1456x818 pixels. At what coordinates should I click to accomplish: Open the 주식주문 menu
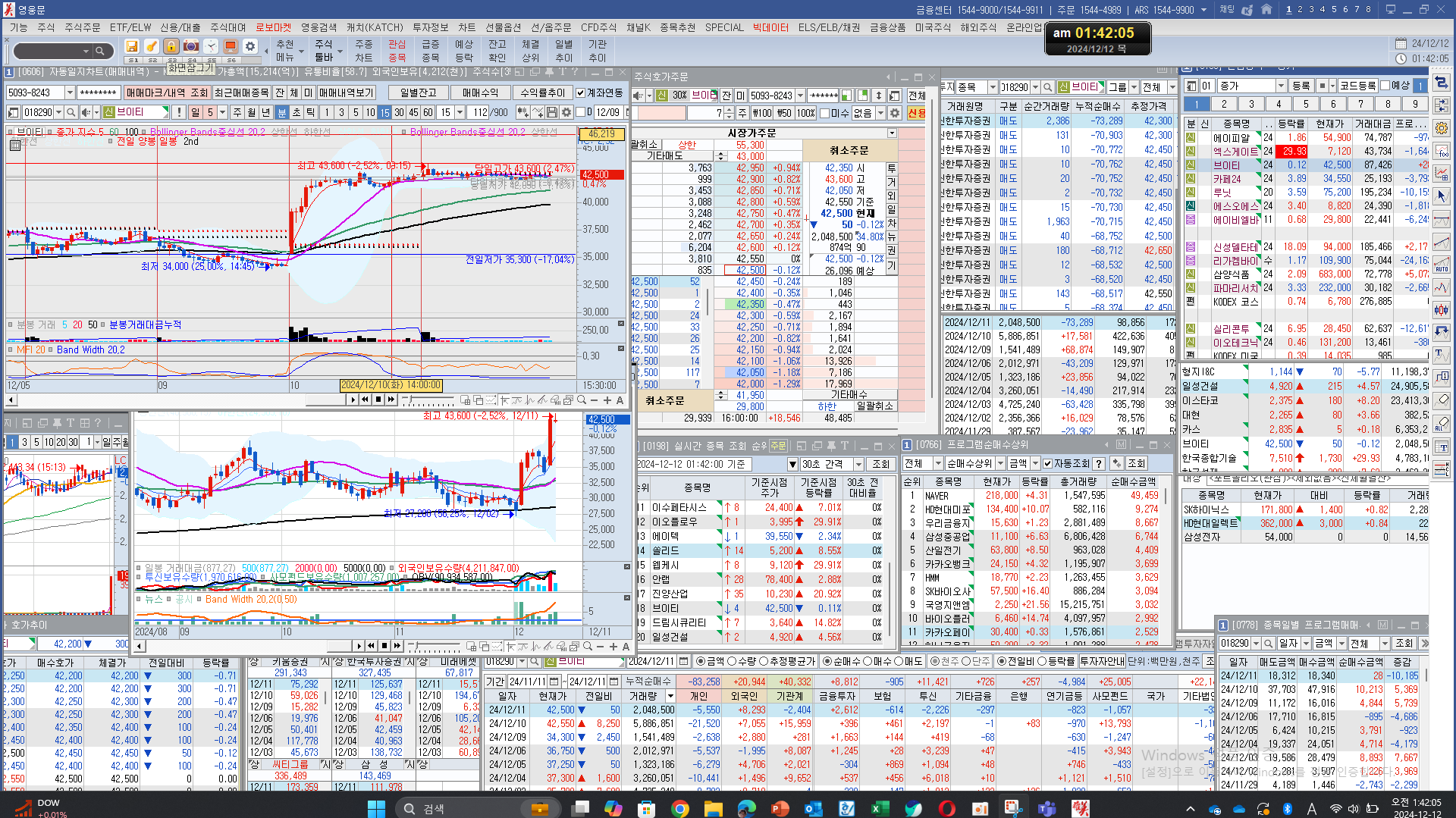[x=82, y=27]
